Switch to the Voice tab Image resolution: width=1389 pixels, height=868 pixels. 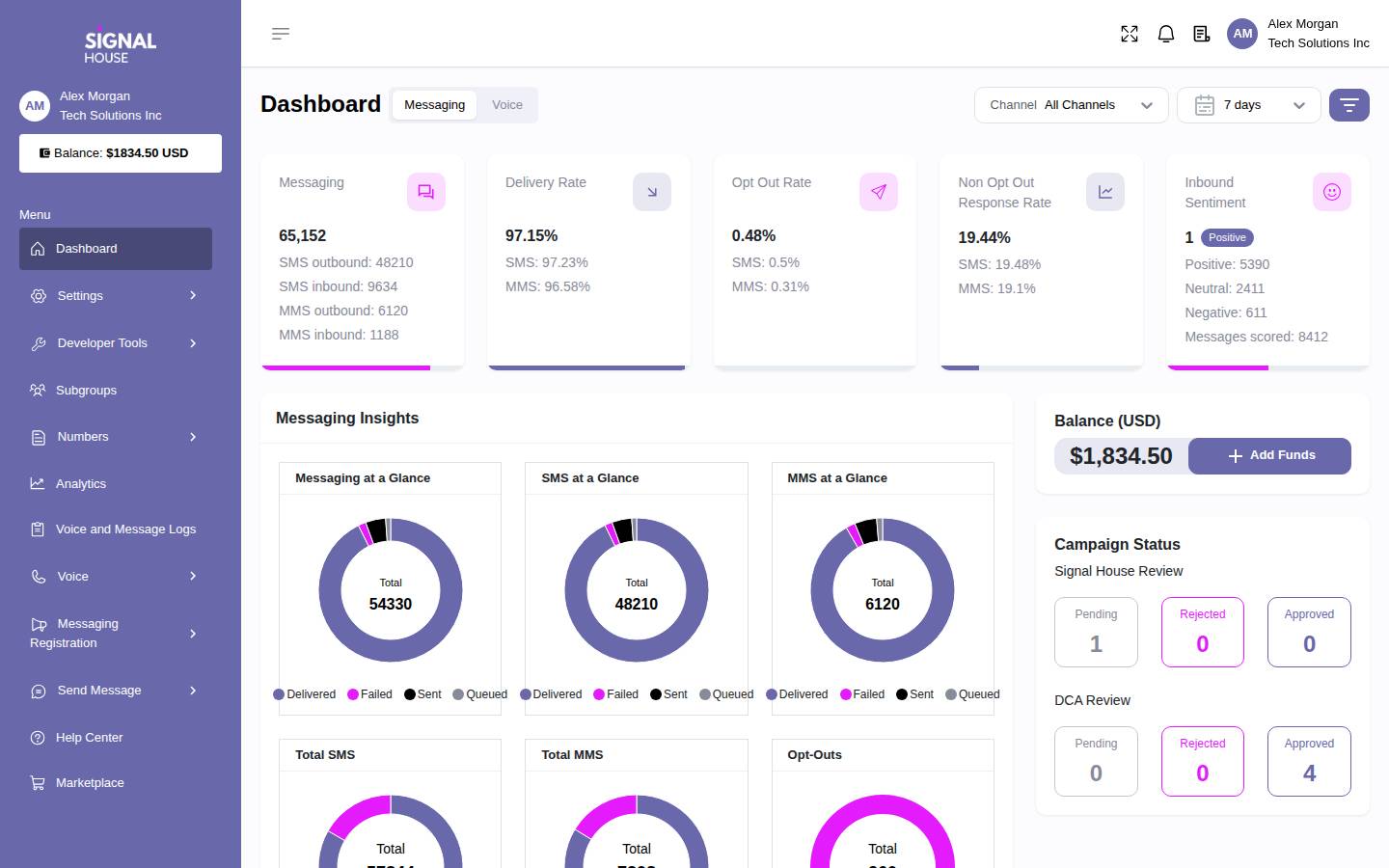point(507,105)
